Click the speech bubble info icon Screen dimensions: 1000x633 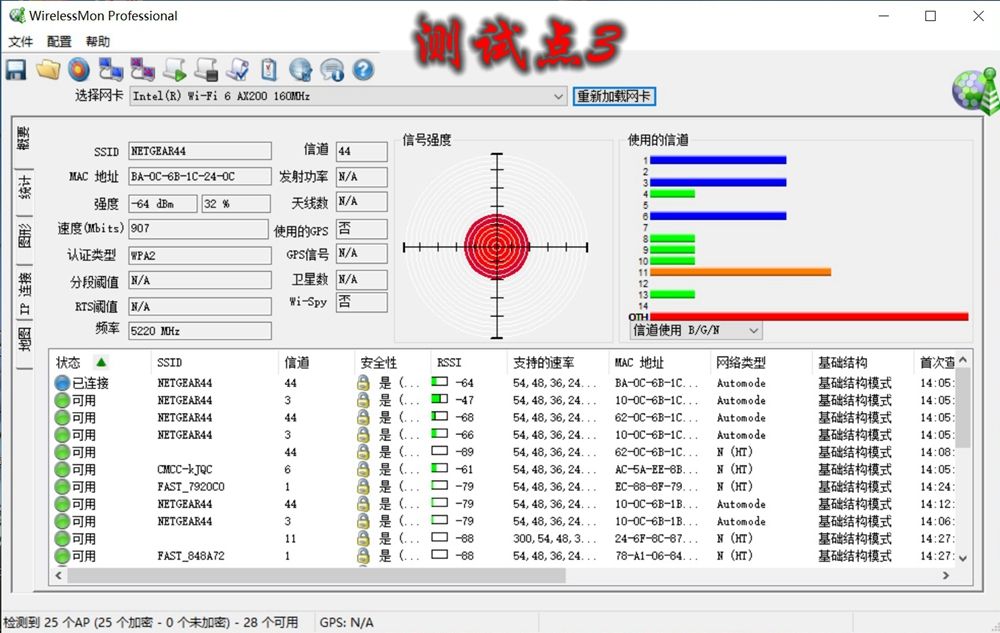[332, 69]
